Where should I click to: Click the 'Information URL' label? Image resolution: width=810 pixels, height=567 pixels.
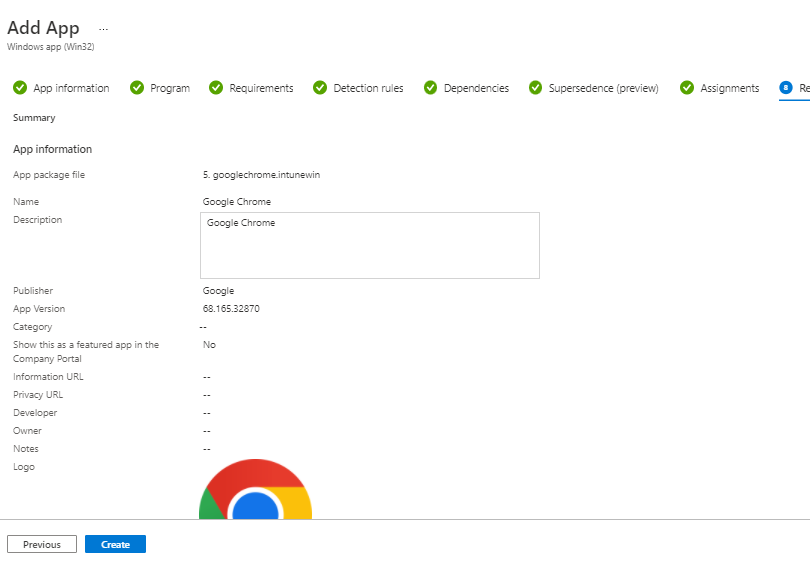(48, 377)
